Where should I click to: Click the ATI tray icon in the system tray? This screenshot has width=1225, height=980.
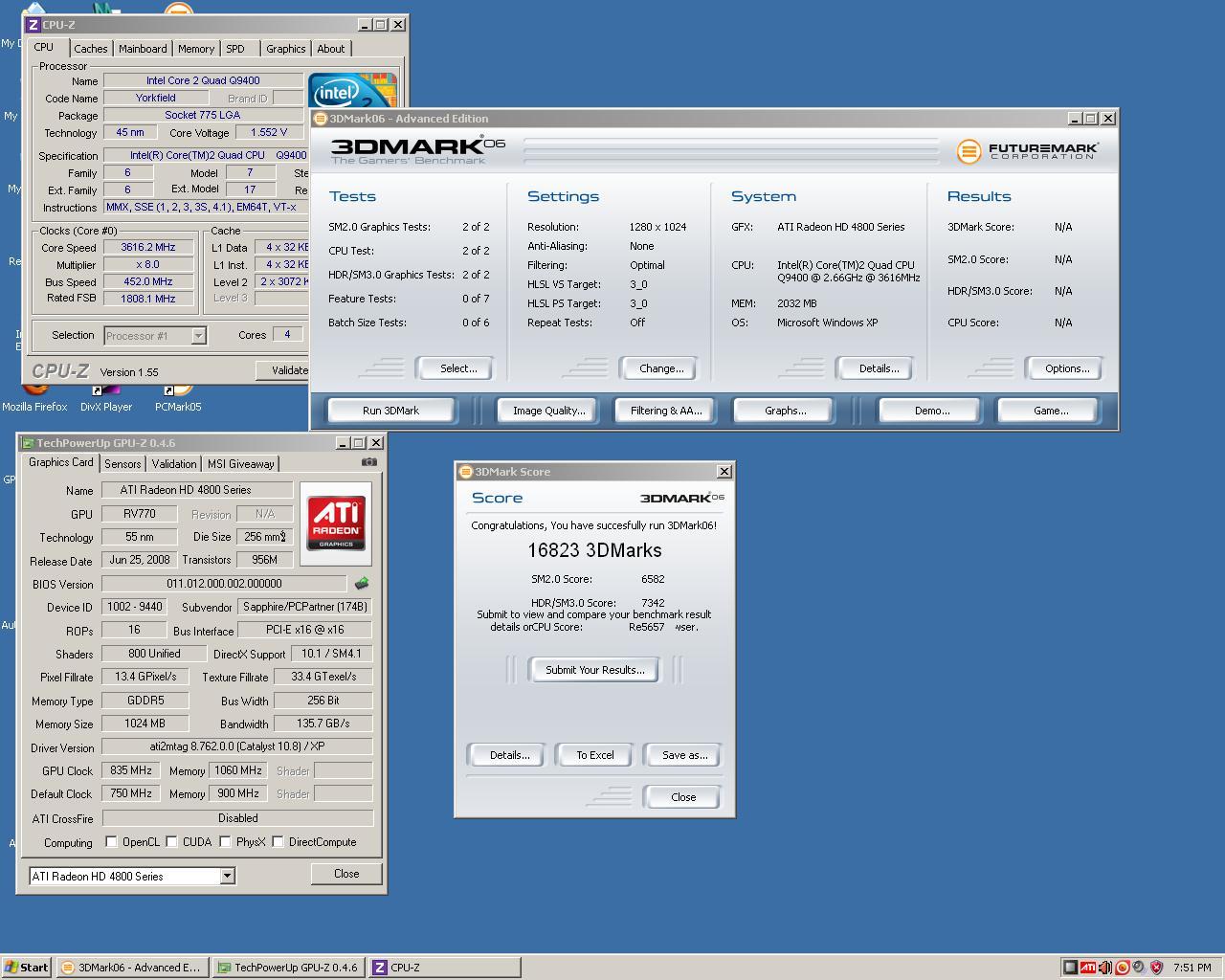tap(1088, 968)
